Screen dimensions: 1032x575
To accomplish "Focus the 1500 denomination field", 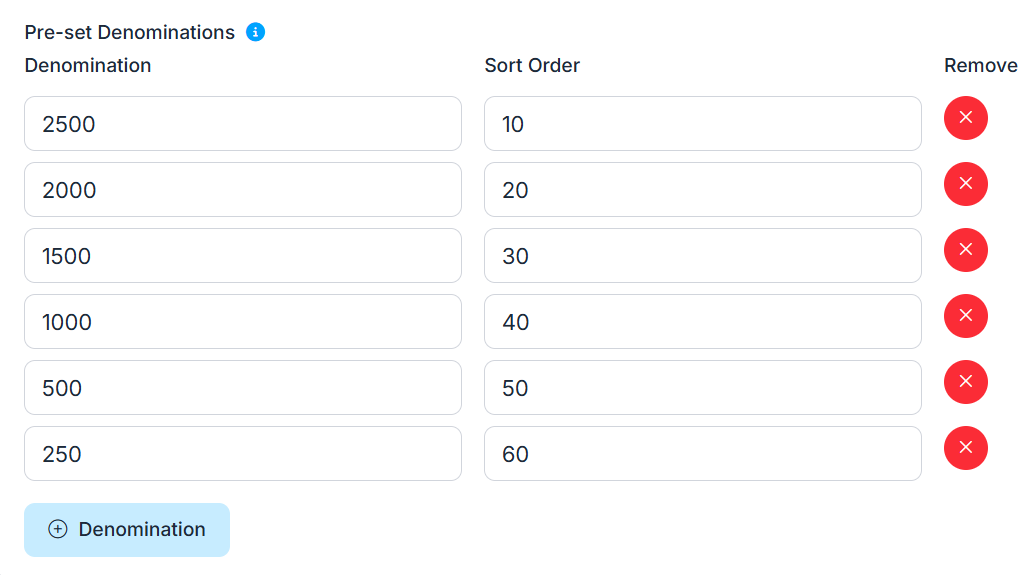I will 243,256.
